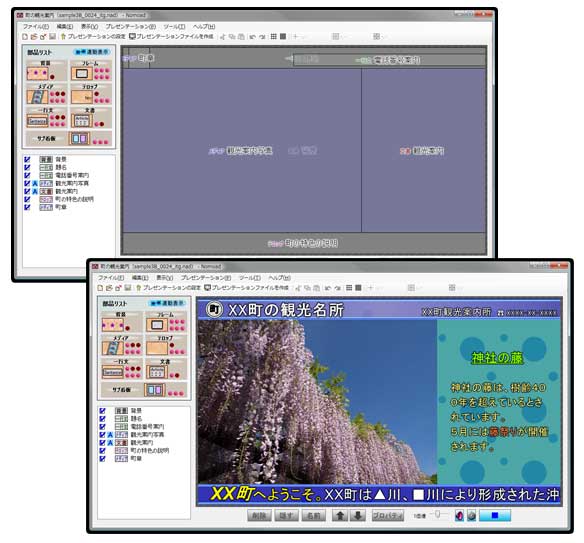Click the move-down arrow button below preview

tap(358, 515)
